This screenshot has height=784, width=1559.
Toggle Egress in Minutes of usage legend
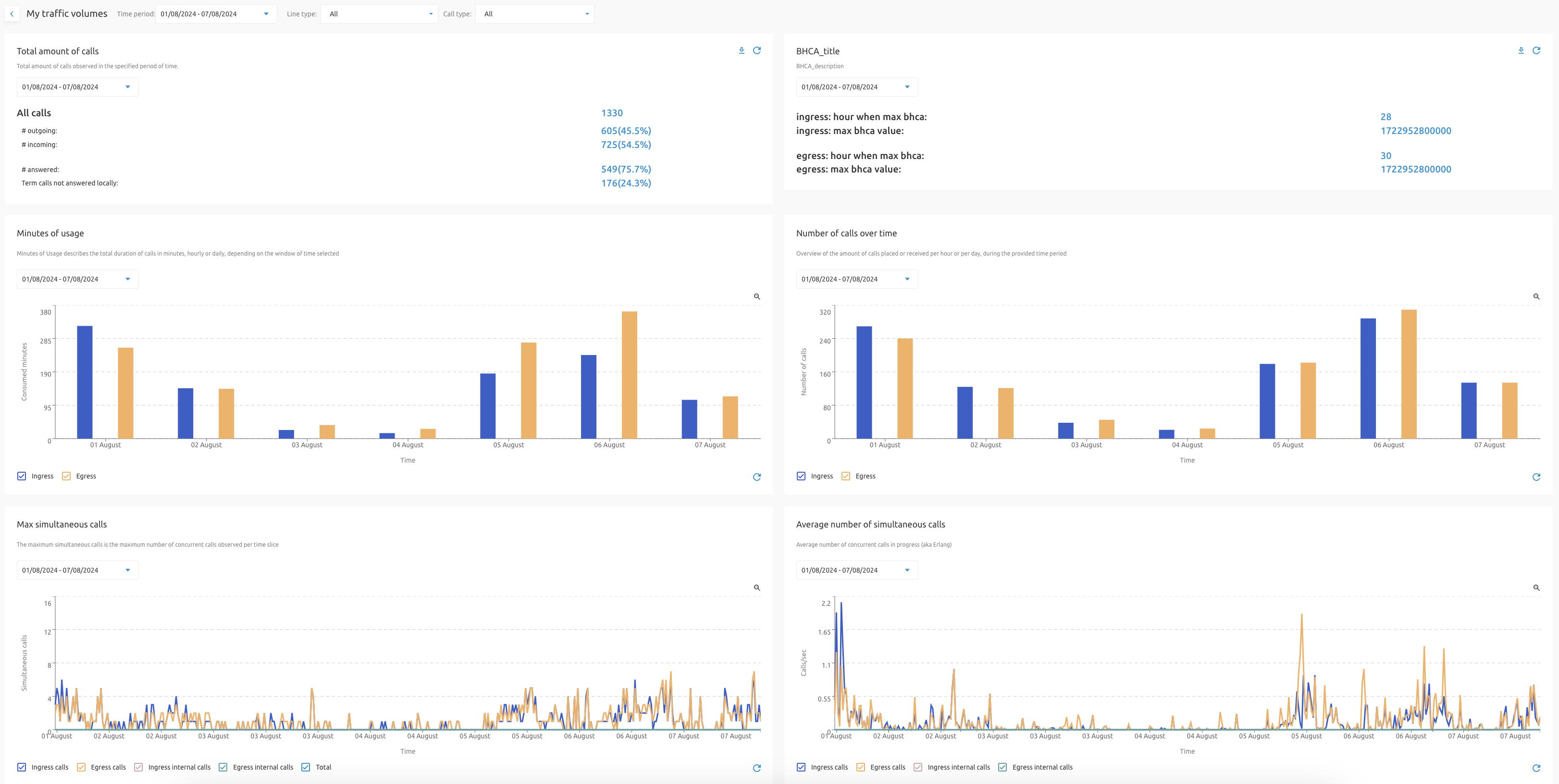tap(67, 476)
